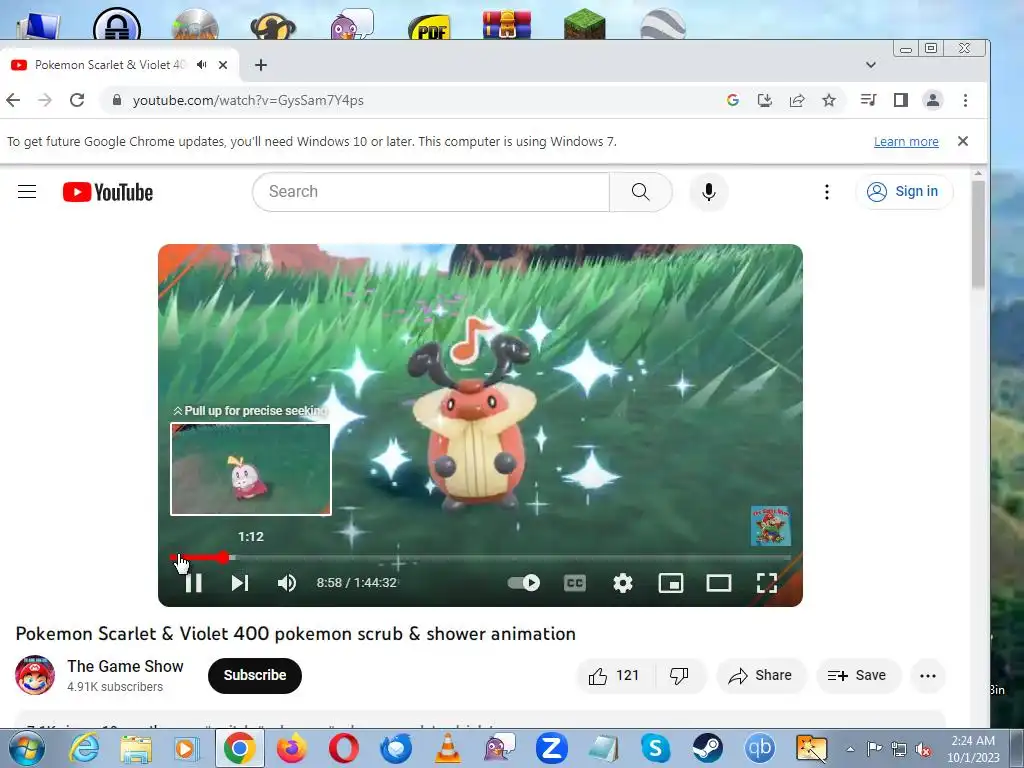Open Opera from taskbar
This screenshot has width=1024, height=768.
[344, 748]
